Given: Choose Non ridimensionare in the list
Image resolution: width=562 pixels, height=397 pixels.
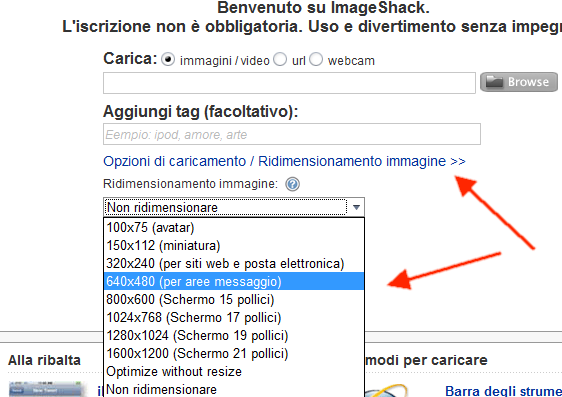Looking at the screenshot, I should 234,389.
